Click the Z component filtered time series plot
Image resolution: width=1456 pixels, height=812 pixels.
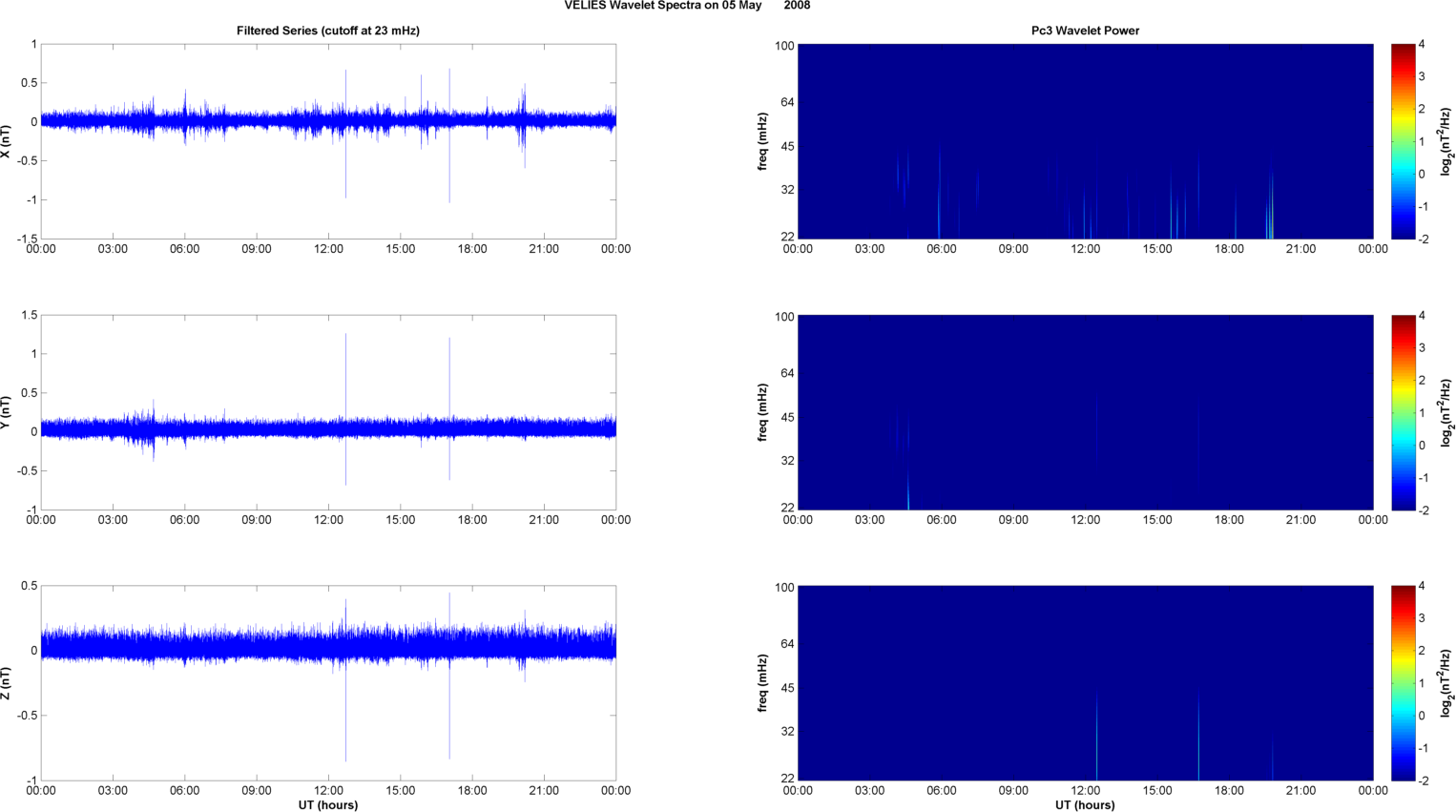[328, 683]
